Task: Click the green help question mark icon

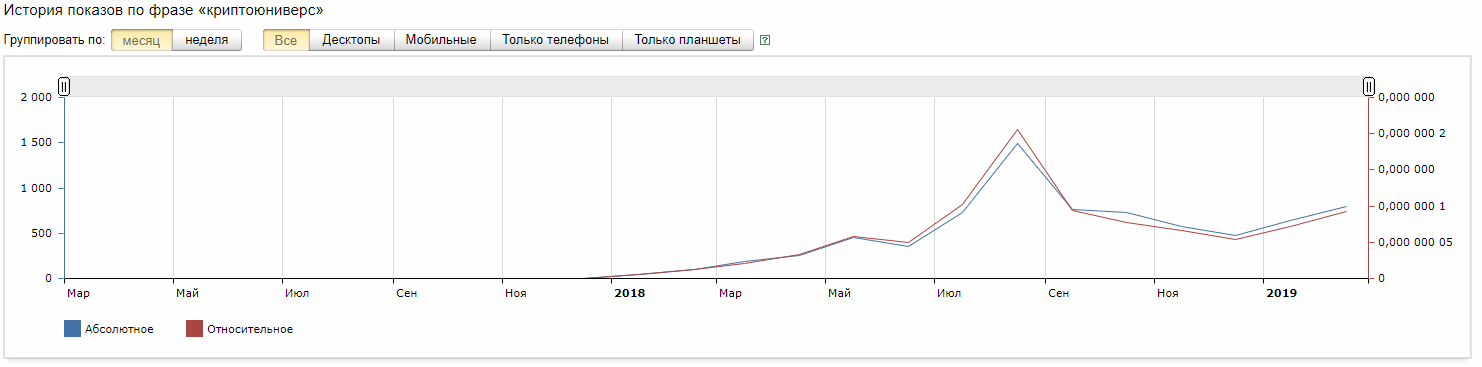Action: (x=765, y=41)
